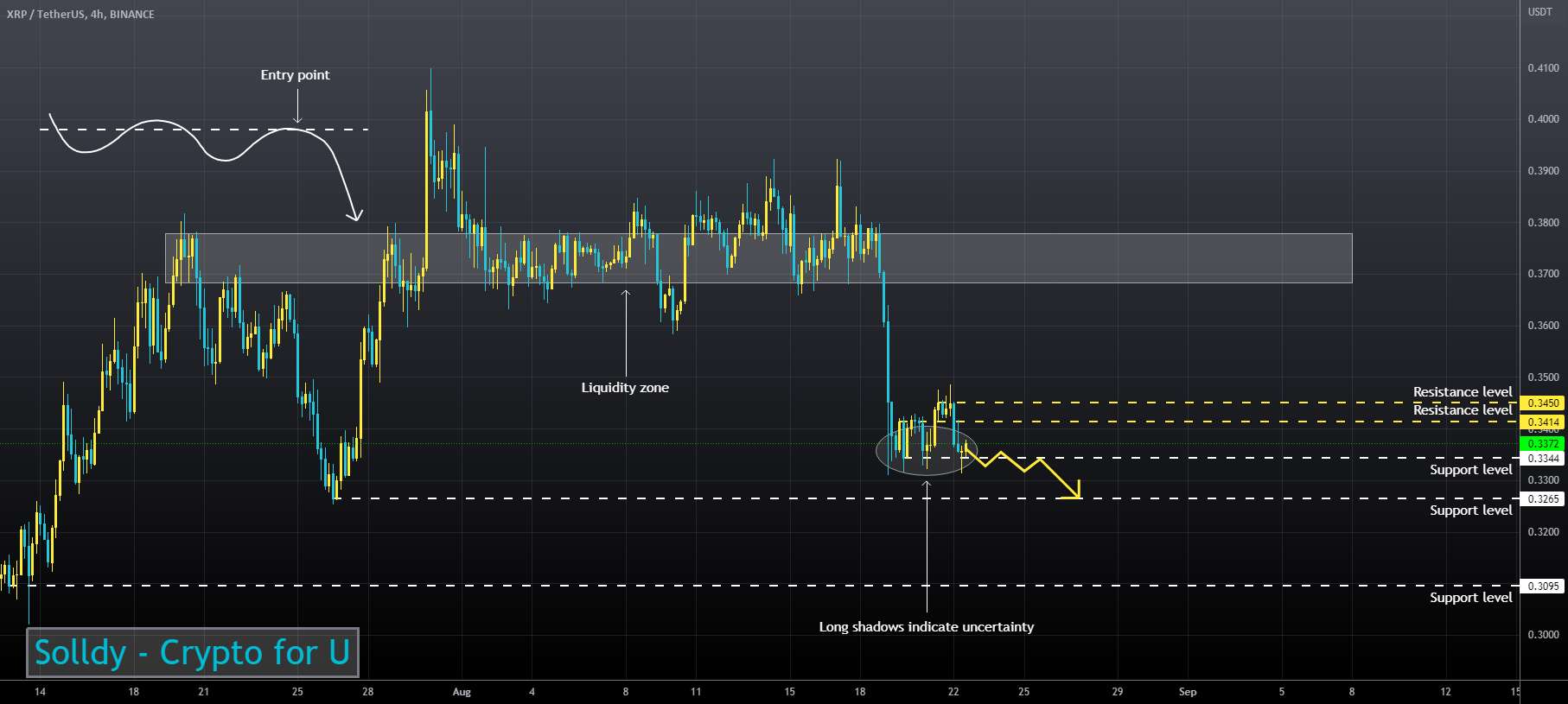Click the 'Sep' month label on time axis
The image size is (1568, 704).
1188,692
